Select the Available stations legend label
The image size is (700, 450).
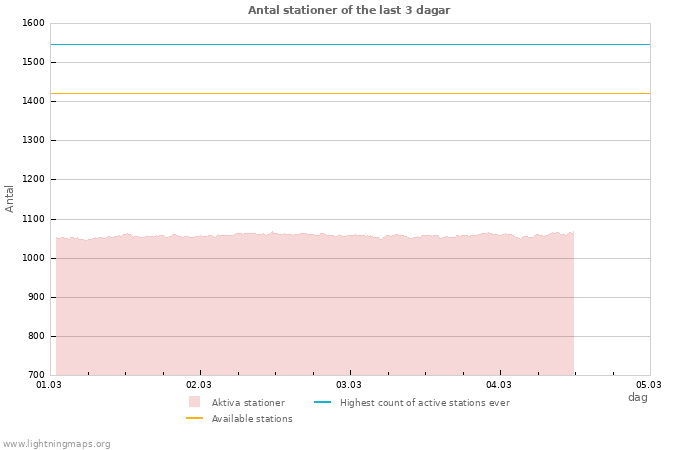coord(252,419)
